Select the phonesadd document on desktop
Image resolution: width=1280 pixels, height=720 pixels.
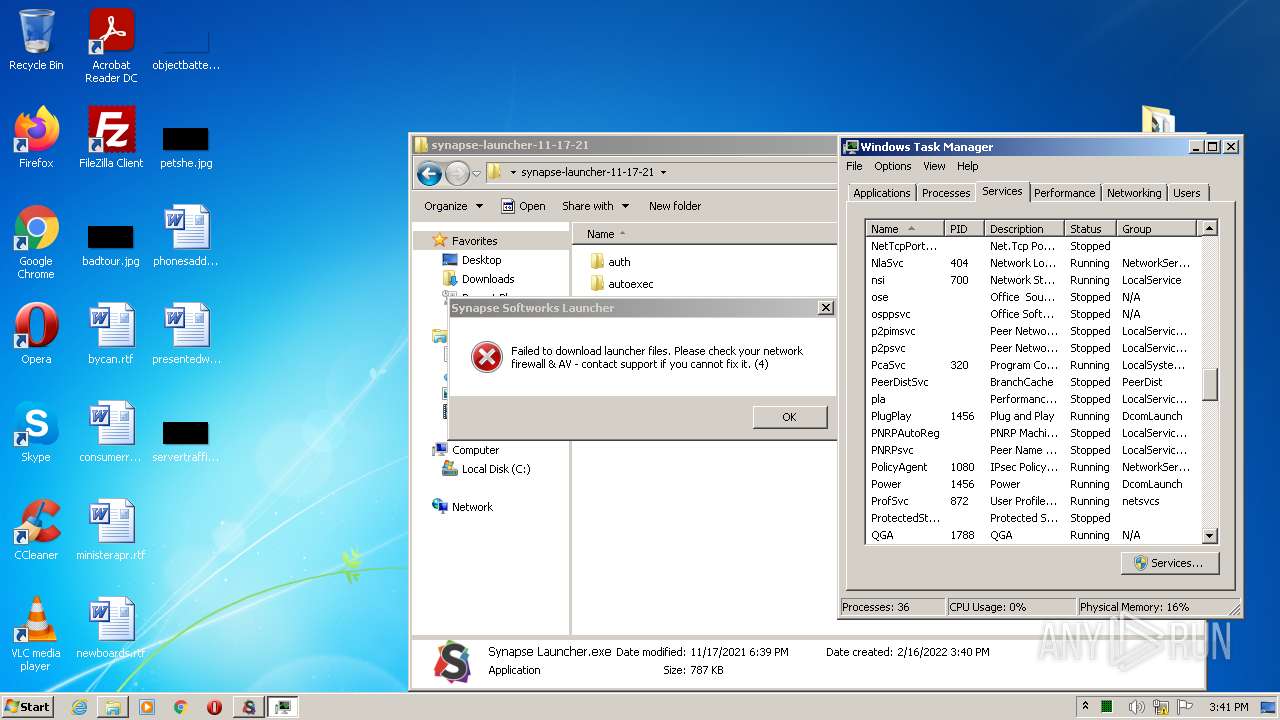coord(186,236)
